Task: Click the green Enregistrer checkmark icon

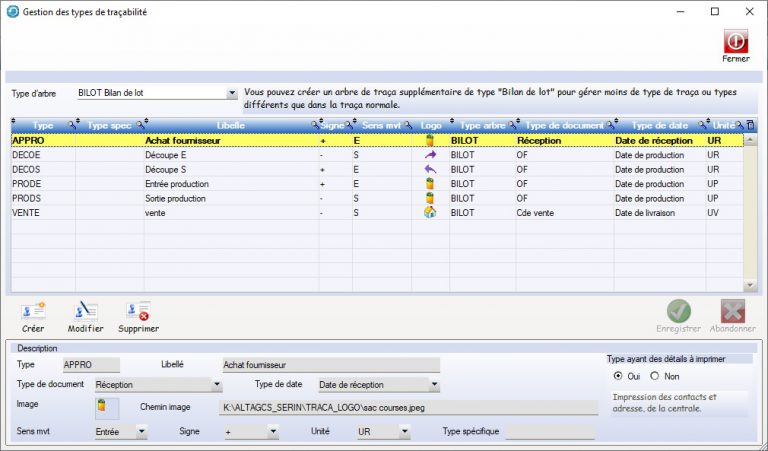Action: click(679, 311)
